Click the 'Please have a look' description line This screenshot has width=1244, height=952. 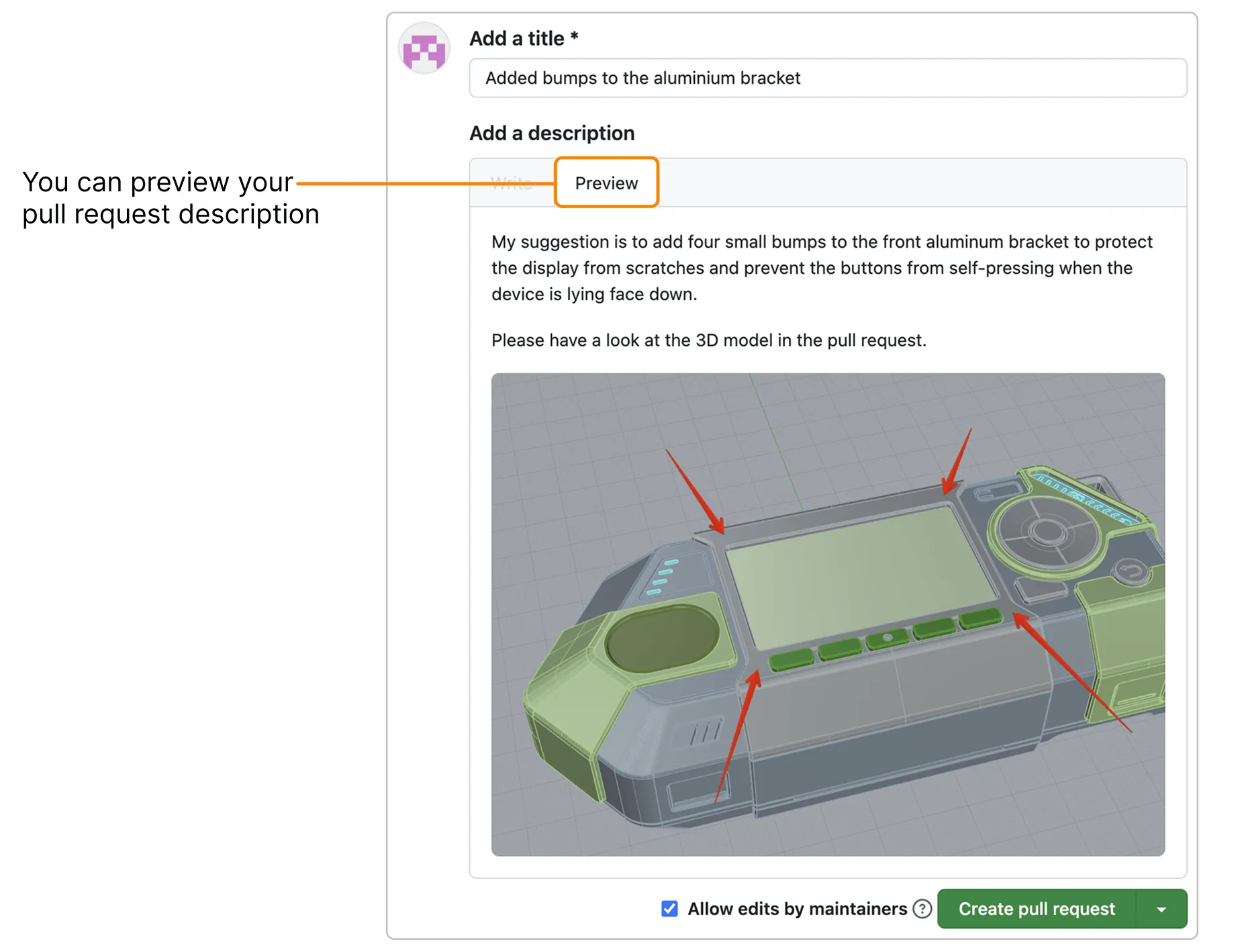[x=708, y=340]
